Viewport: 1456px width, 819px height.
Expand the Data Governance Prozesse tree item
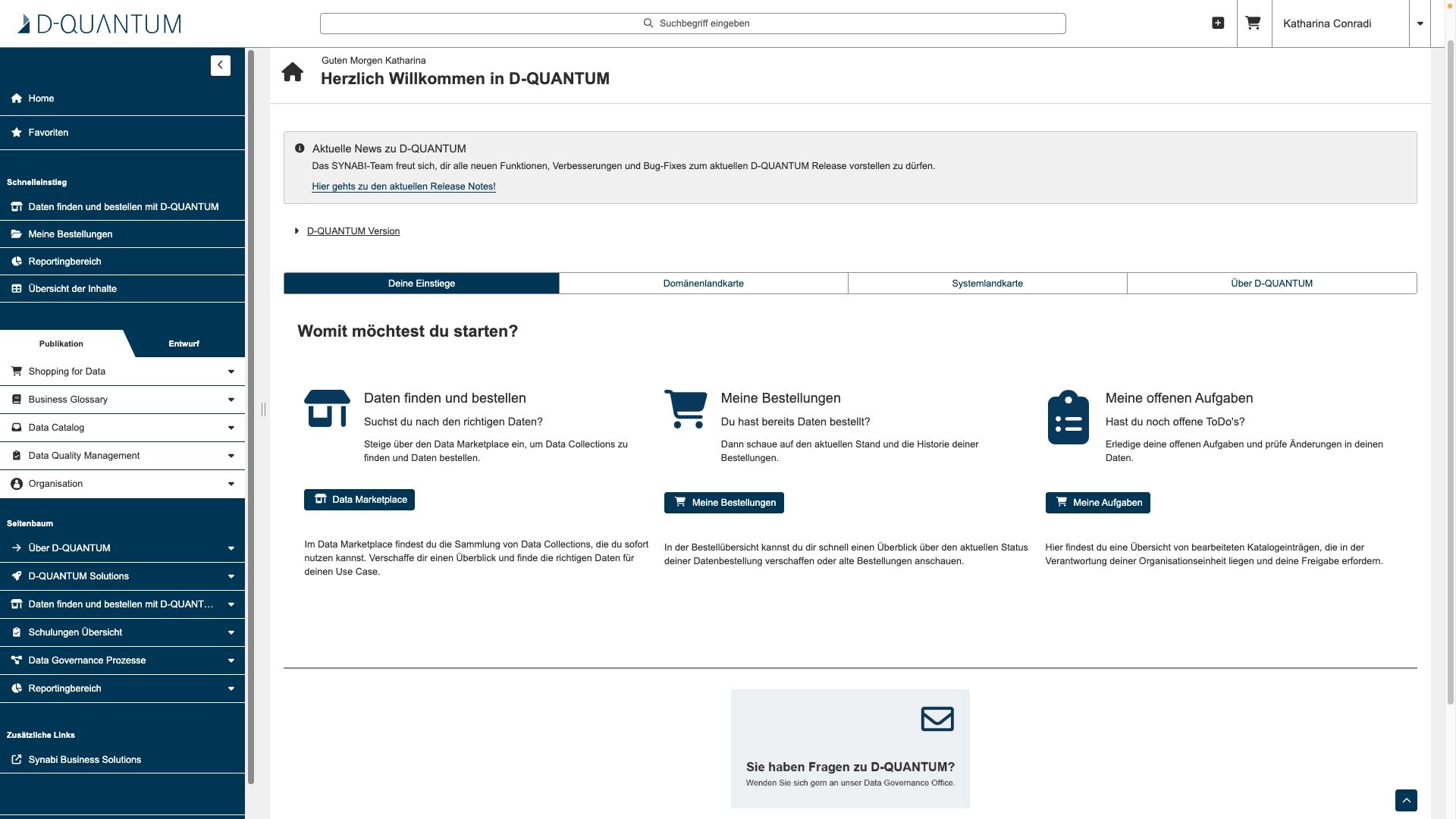[231, 661]
